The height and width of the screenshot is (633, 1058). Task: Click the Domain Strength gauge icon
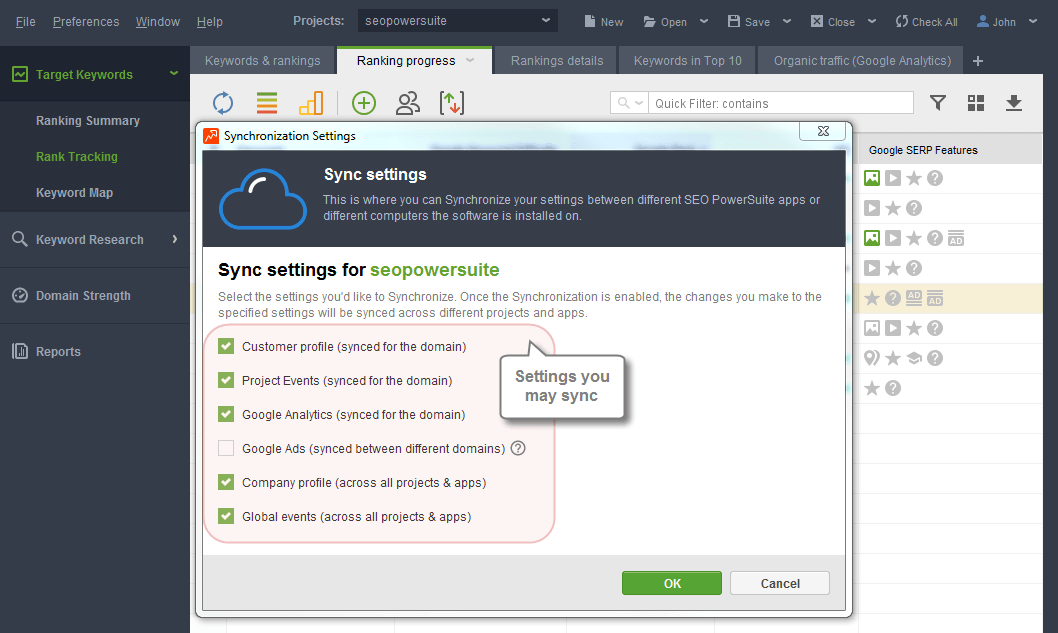(20, 295)
